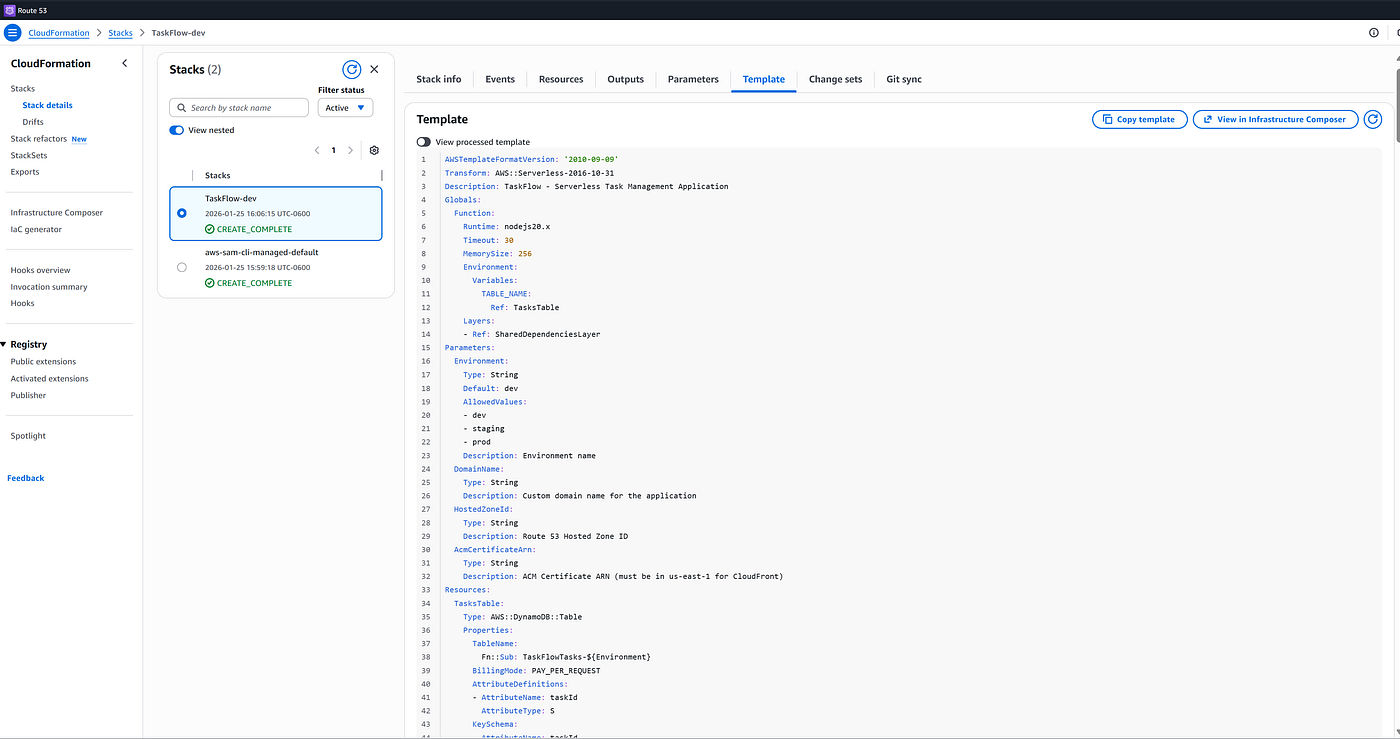This screenshot has height=739, width=1400.
Task: Click View in Infrastructure Composer button
Action: point(1276,119)
